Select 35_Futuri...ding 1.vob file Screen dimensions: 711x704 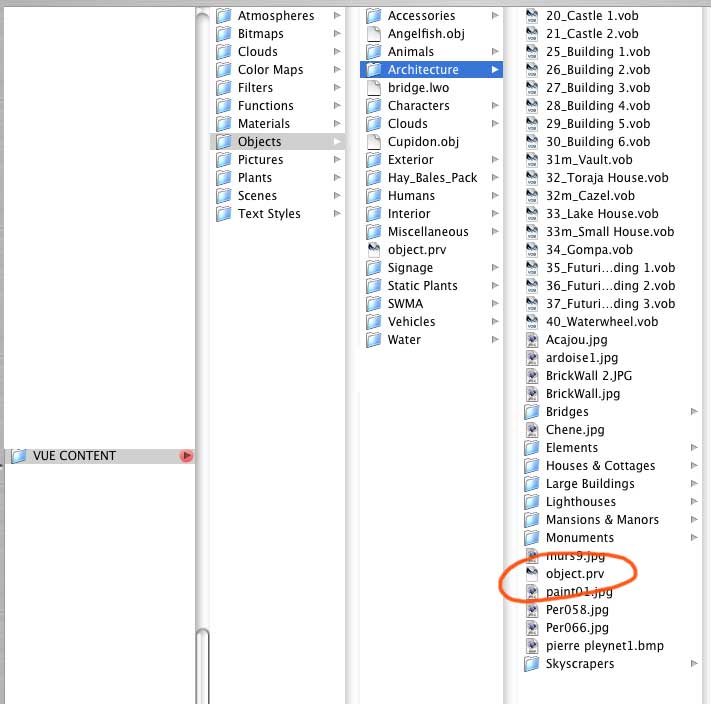coord(611,268)
